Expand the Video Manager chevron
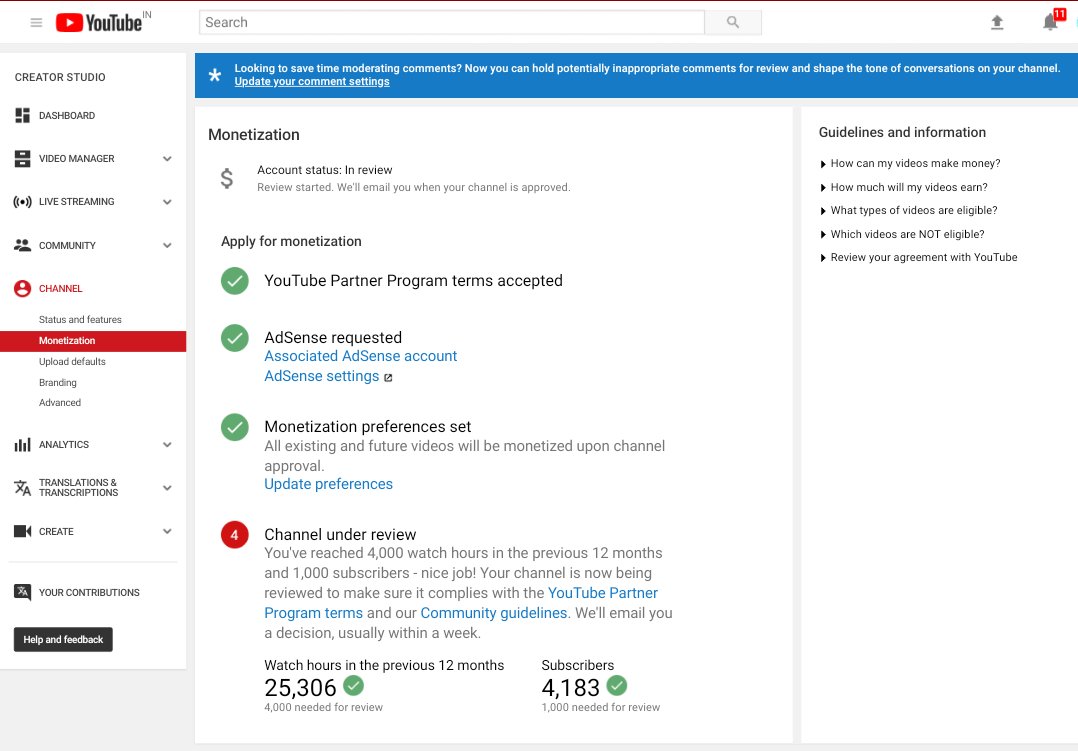 (x=167, y=159)
